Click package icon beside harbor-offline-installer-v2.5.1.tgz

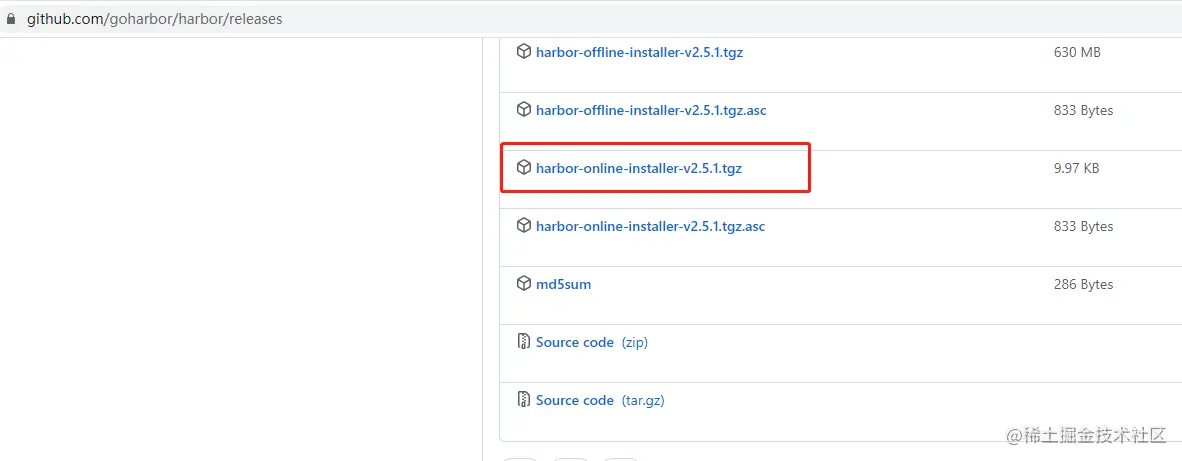[x=523, y=51]
